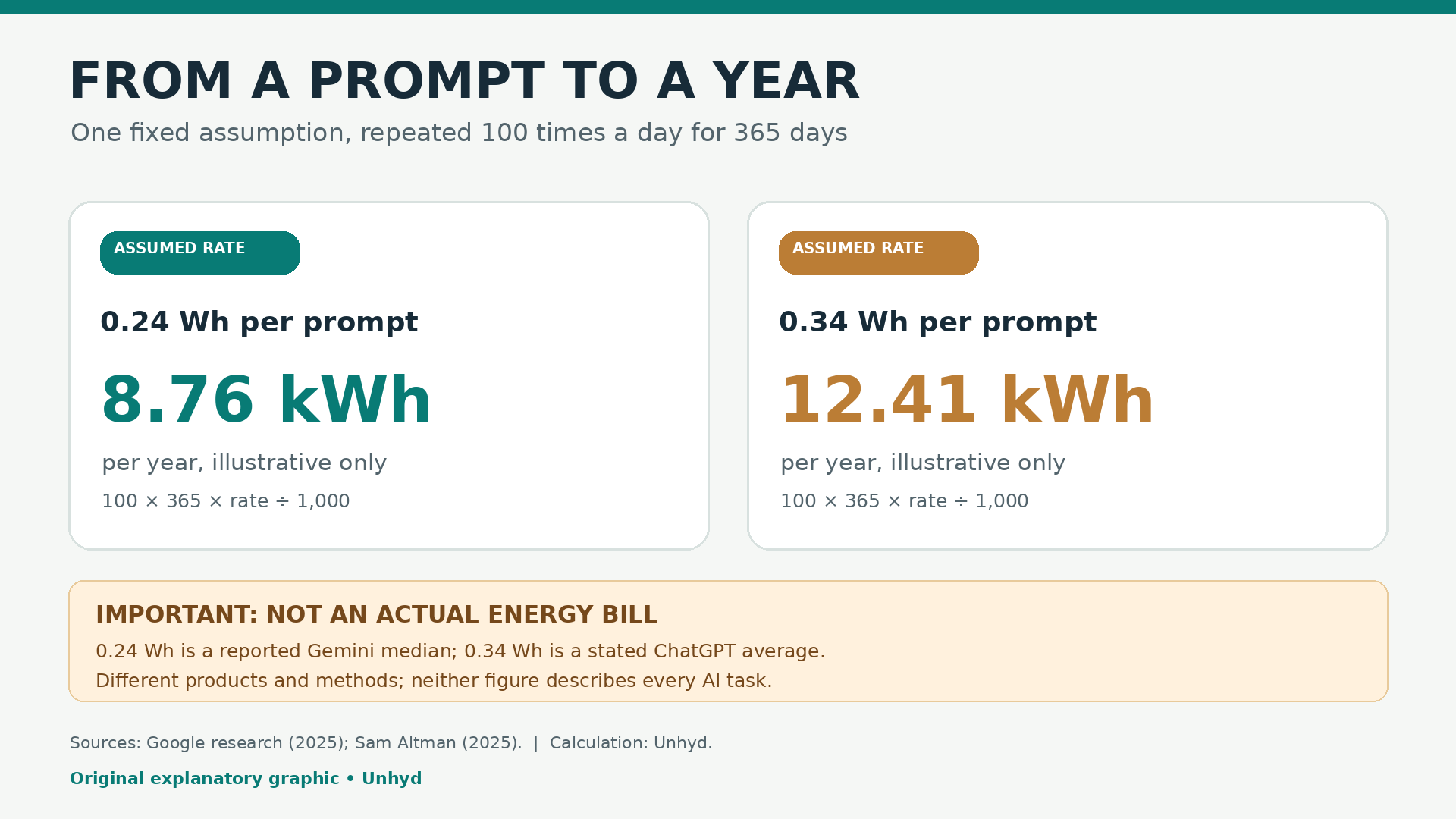Click the right card's formula text
The height and width of the screenshot is (819, 1456).
tap(905, 501)
